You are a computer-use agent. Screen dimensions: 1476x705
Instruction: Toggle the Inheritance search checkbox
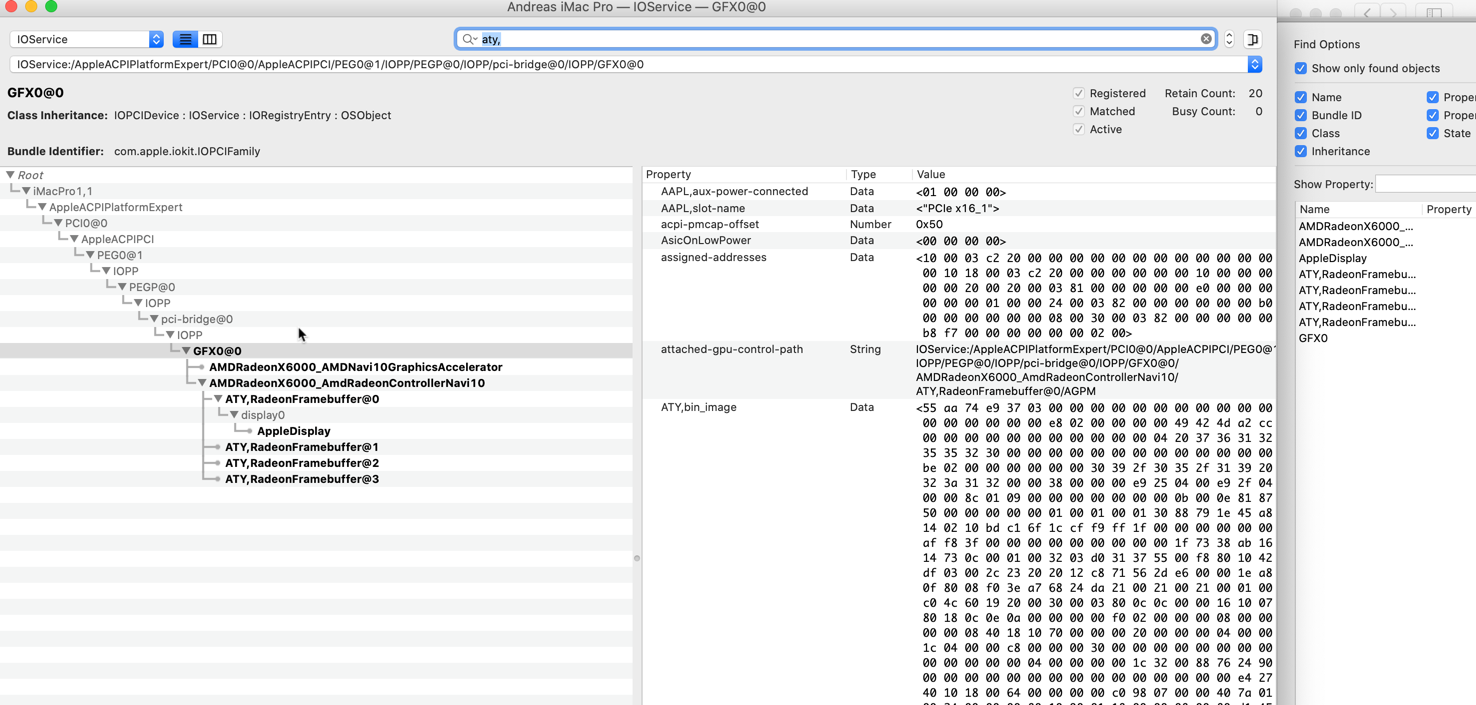coord(1301,151)
